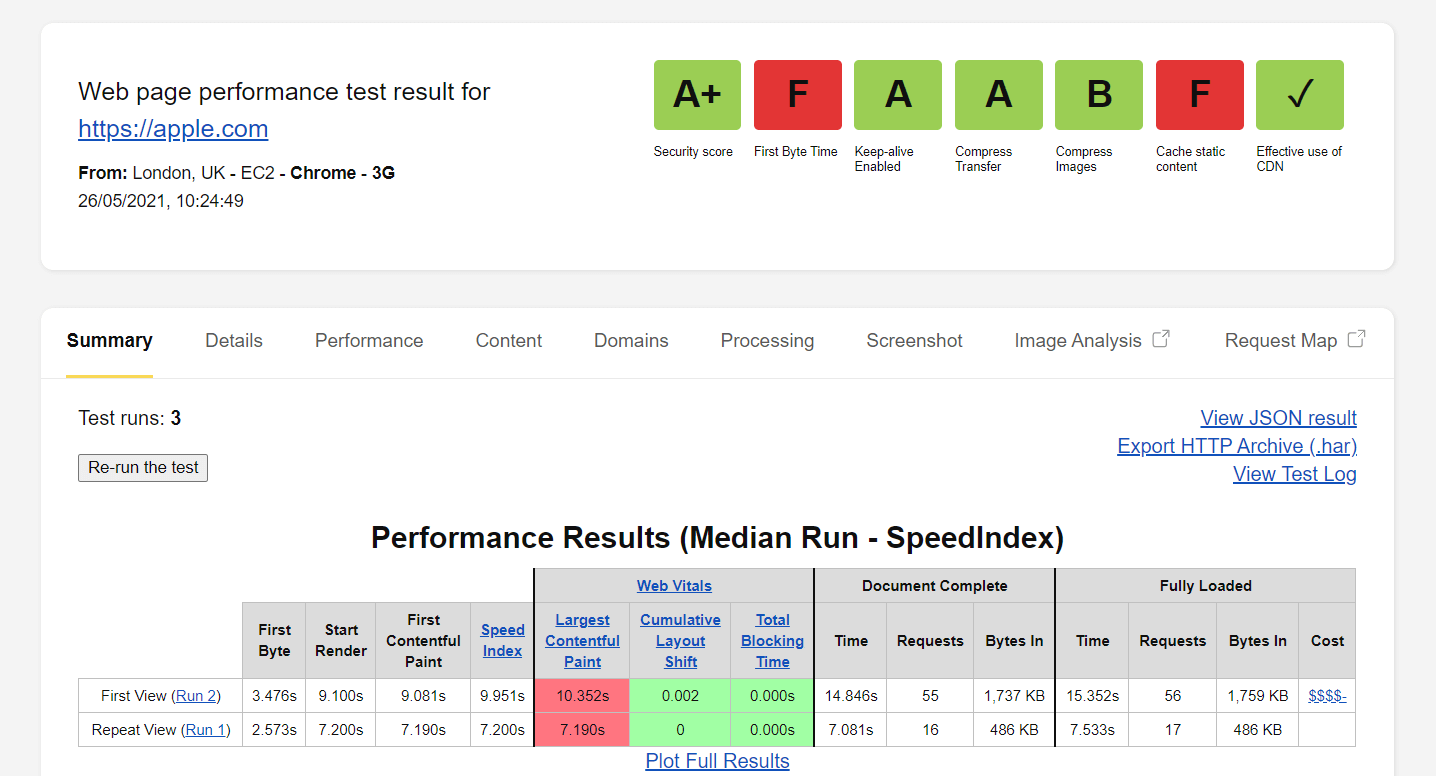Click the Speed Index column link
Screen dimensions: 1436x776
(x=502, y=640)
